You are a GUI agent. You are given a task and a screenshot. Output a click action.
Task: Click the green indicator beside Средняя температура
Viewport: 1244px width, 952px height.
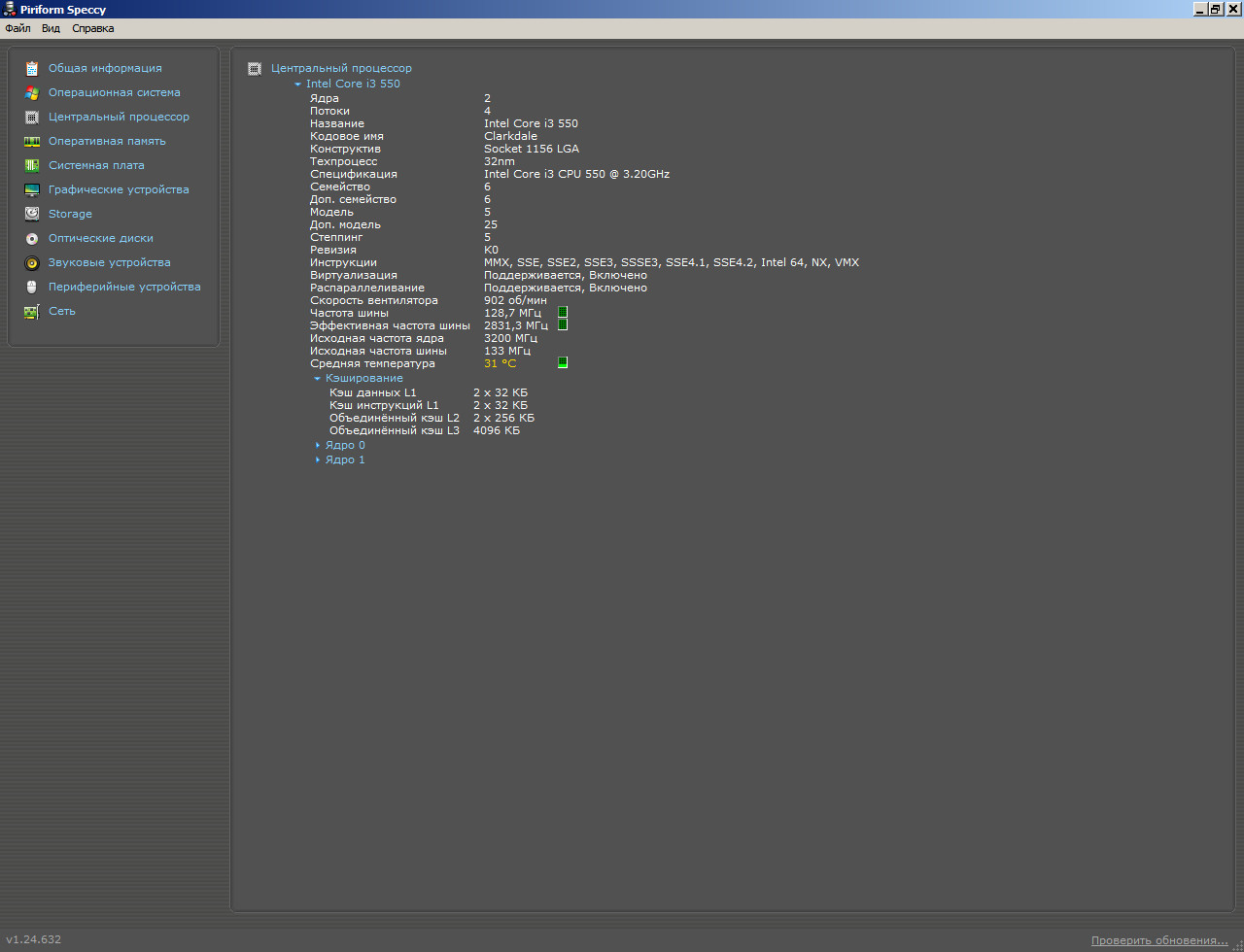click(x=563, y=363)
